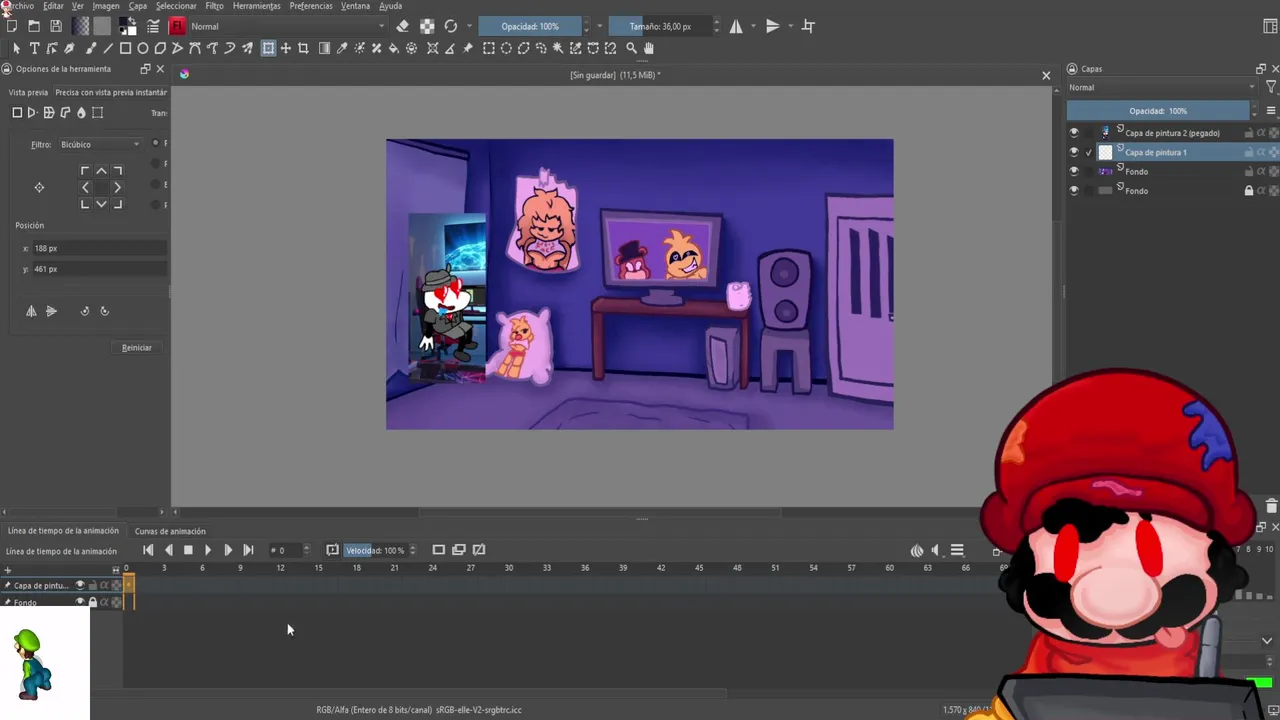Screen dimensions: 1280x720
Task: Select the Zoom magnifier tool
Action: (x=631, y=48)
